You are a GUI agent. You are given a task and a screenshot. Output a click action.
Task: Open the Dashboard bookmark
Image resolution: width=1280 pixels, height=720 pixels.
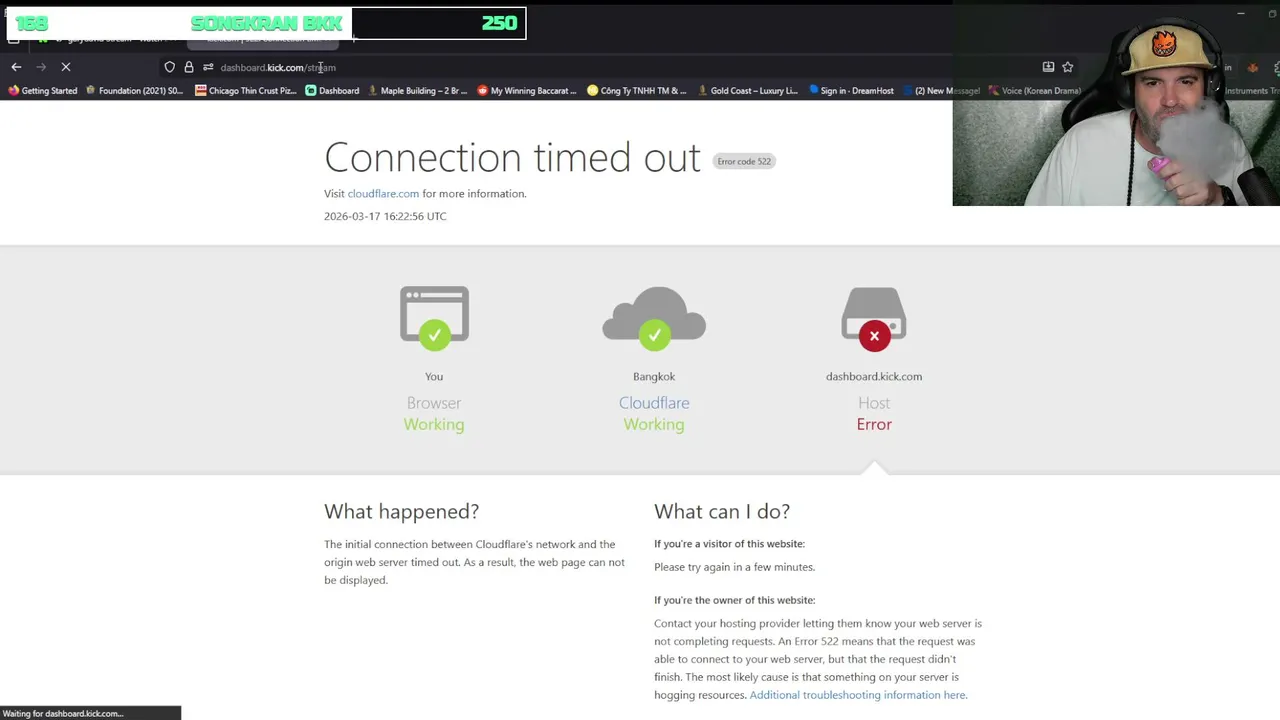pos(332,91)
